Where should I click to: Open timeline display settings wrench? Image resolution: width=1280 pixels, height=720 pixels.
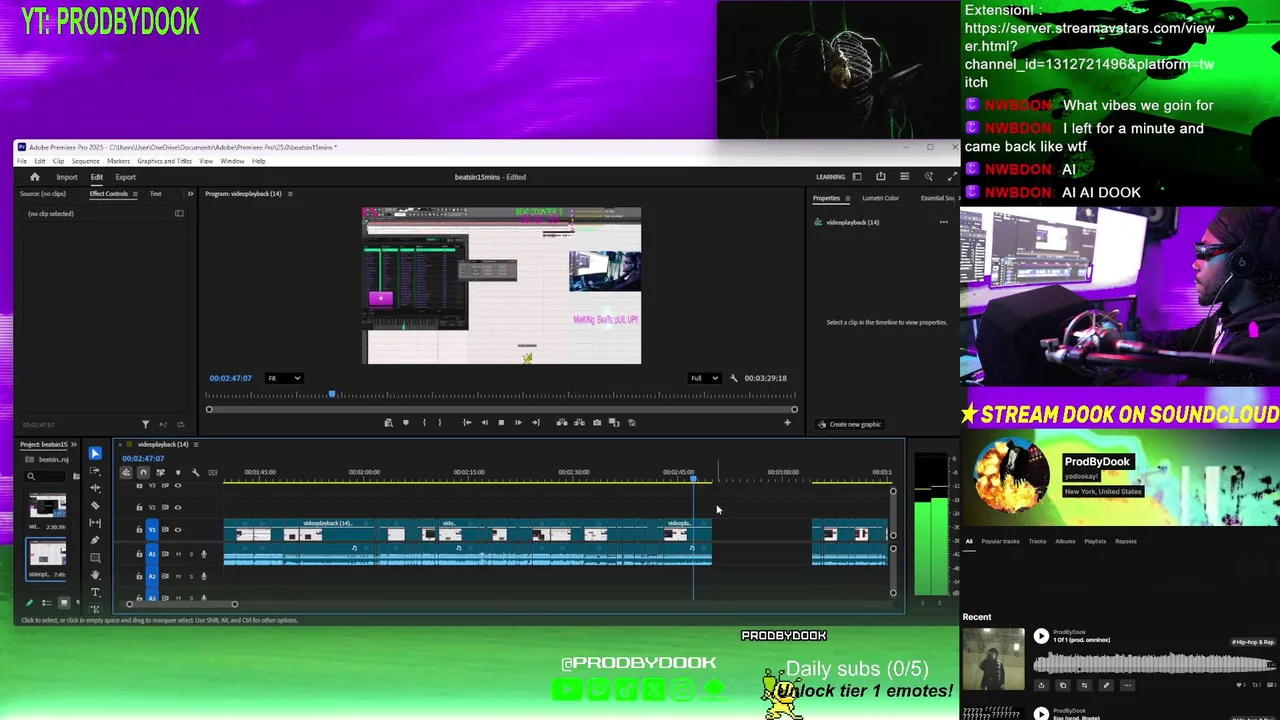pyautogui.click(x=195, y=472)
